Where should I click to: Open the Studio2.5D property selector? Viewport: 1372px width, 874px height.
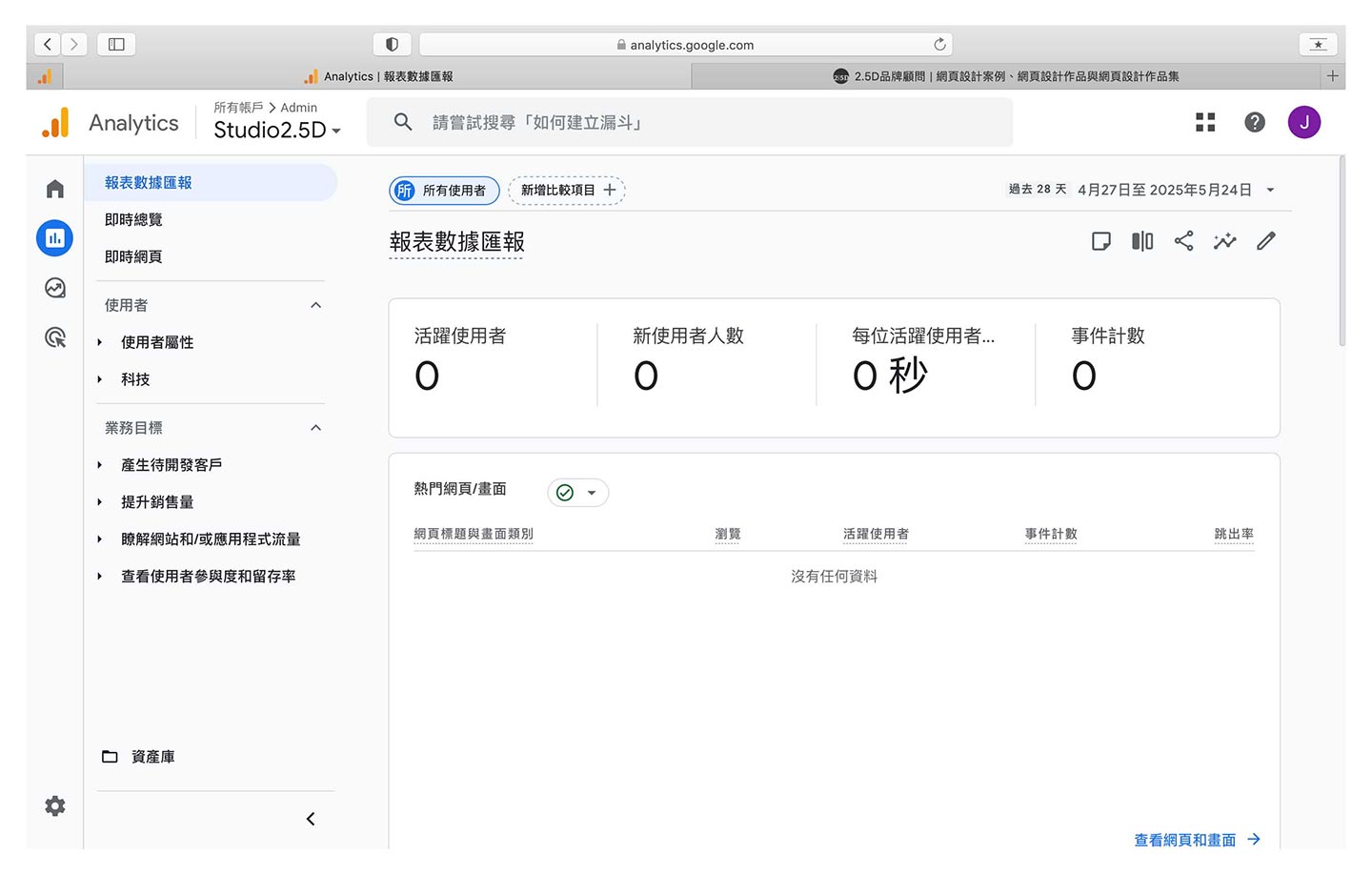click(276, 131)
